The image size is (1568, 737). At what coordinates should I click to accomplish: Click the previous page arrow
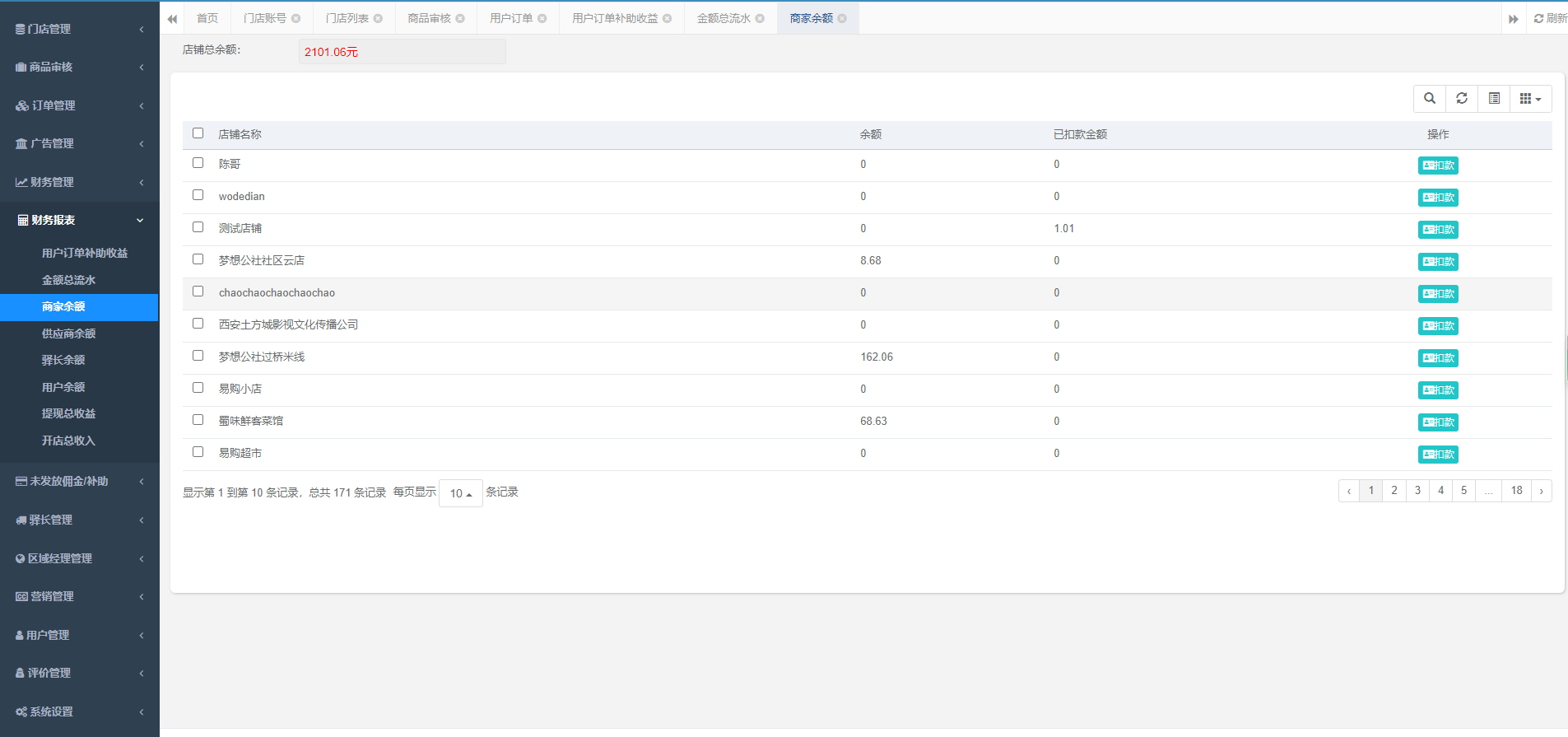coord(1349,491)
